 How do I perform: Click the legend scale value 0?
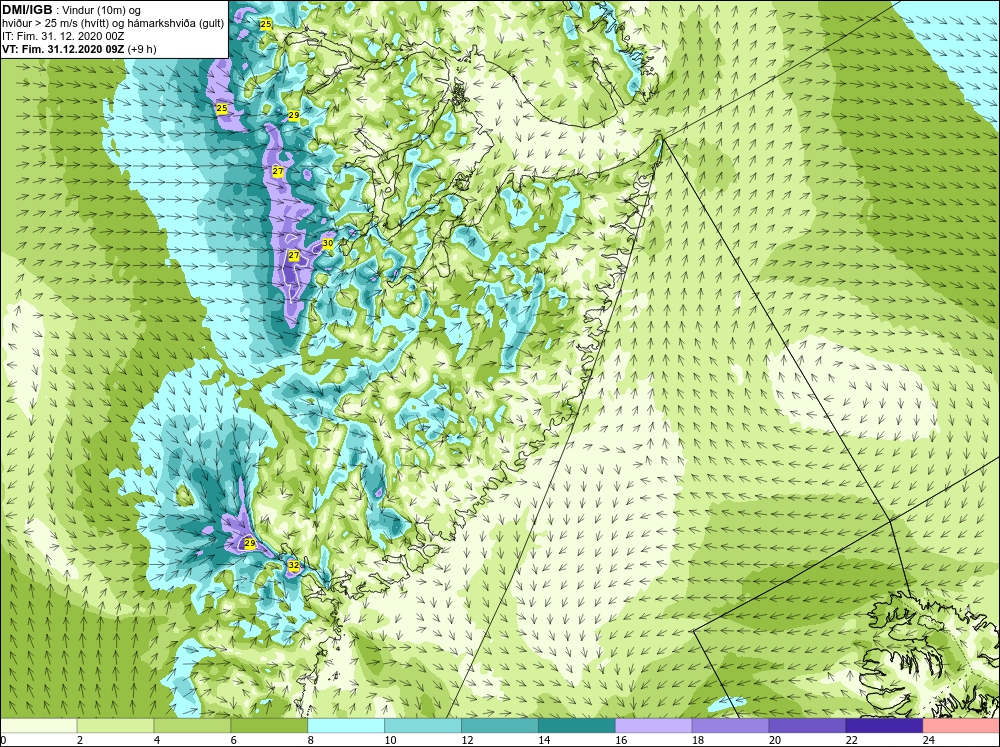tap(3, 740)
